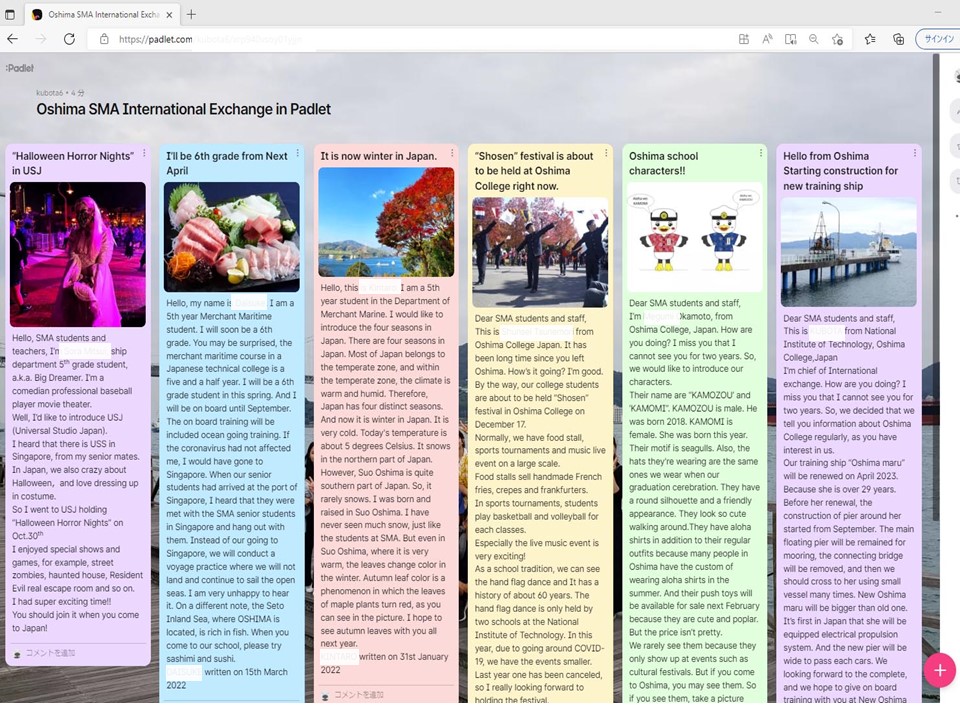Open the Padlet logo home link

pos(19,68)
